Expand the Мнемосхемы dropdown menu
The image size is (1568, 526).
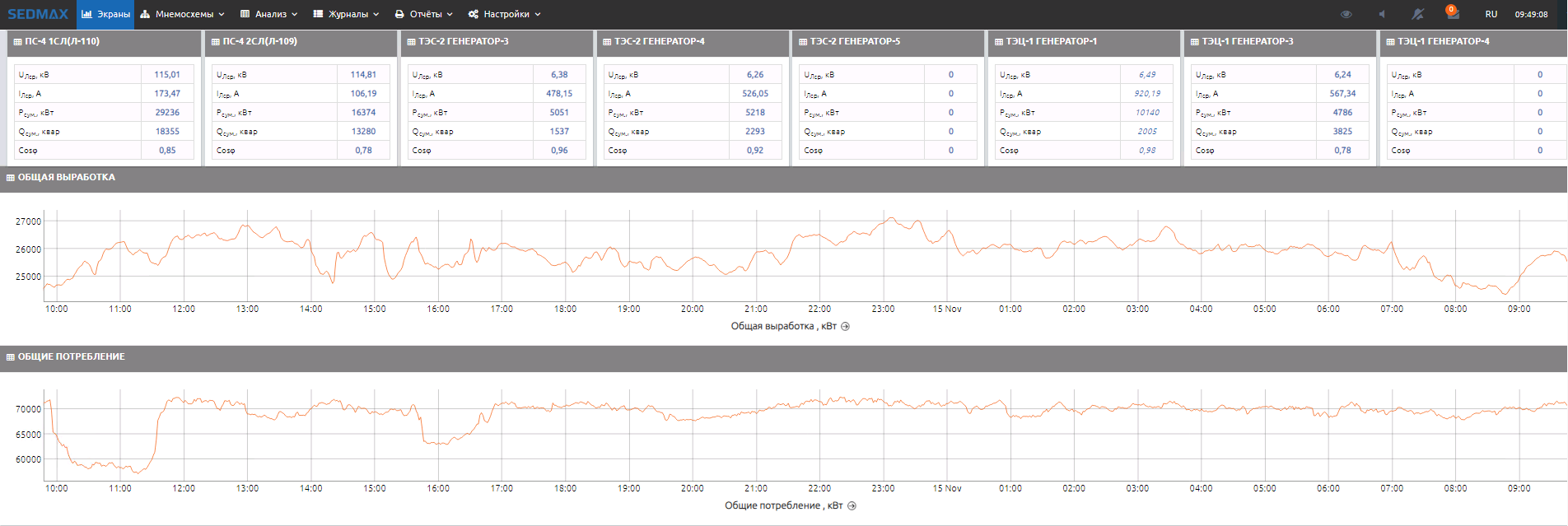(x=183, y=14)
